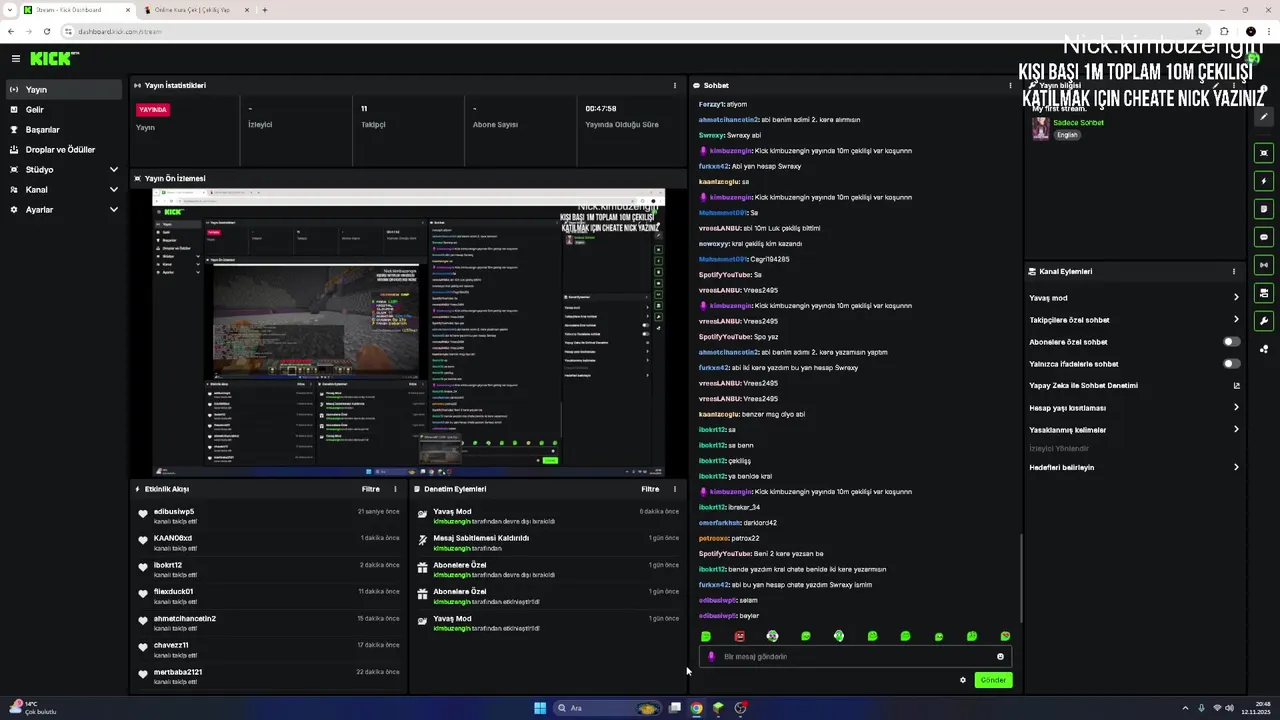The width and height of the screenshot is (1280, 720).
Task: Click the stream info category thumbnail
Action: point(1040,128)
